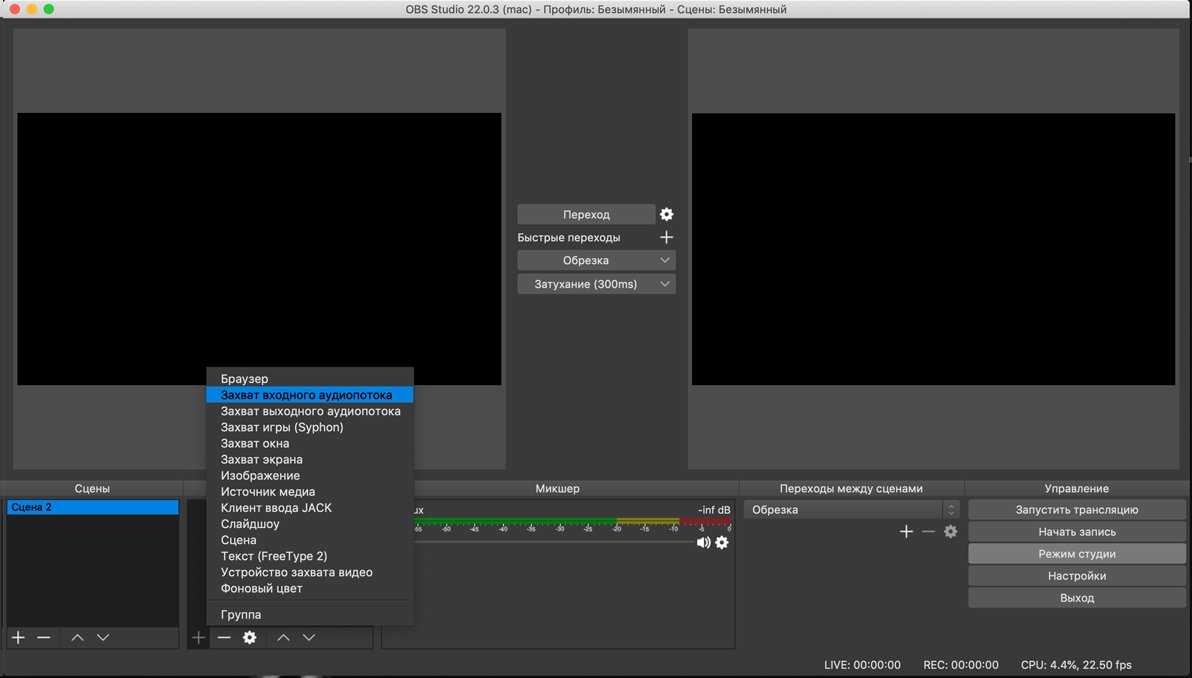Open mixer audio settings gear icon
This screenshot has height=678, width=1192.
[x=722, y=542]
